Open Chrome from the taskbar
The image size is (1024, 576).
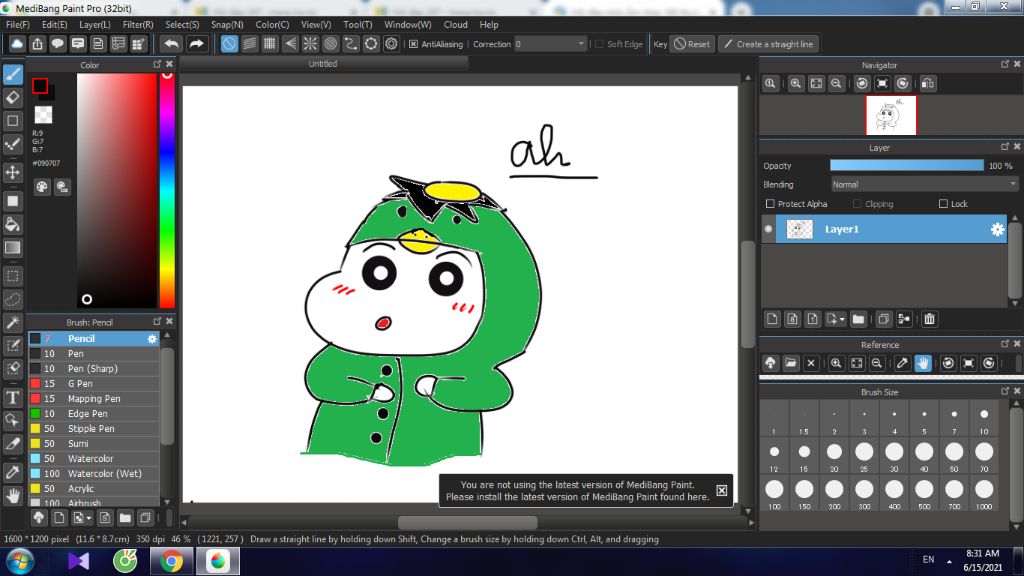point(172,562)
